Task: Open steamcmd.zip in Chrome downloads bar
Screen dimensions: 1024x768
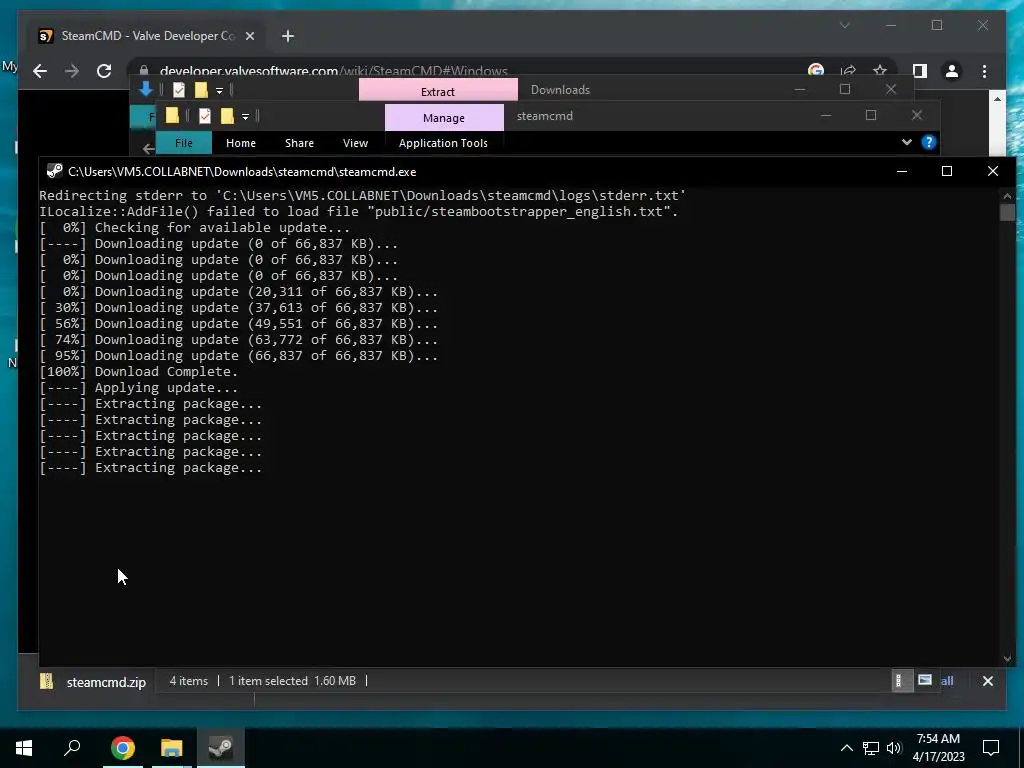Action: (x=93, y=682)
